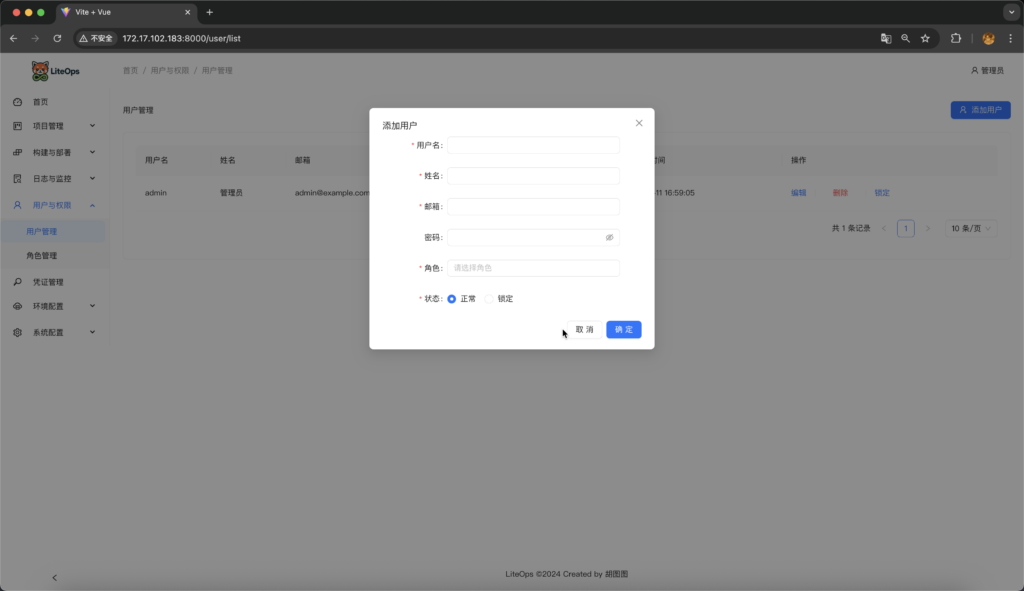This screenshot has width=1024, height=591.
Task: Click the password visibility eye icon
Action: [609, 238]
